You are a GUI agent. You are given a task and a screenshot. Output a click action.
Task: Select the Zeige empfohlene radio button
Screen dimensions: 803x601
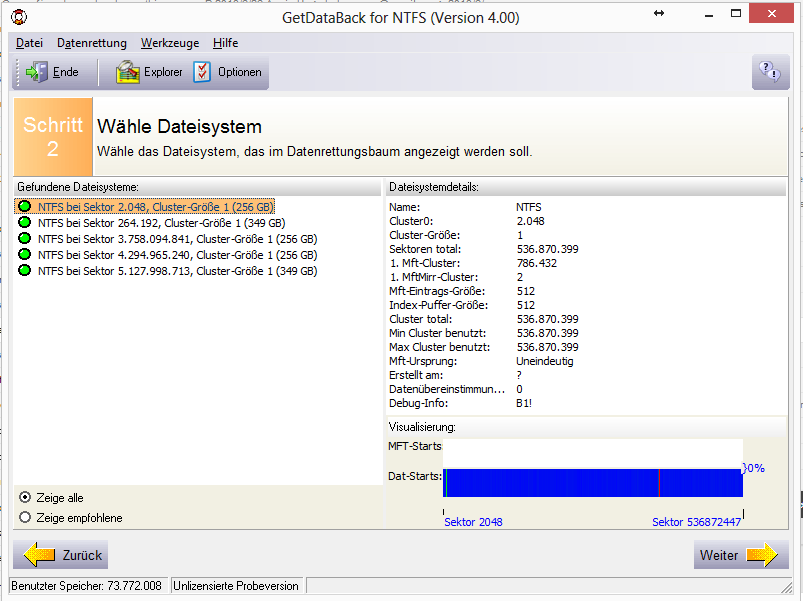tap(25, 517)
